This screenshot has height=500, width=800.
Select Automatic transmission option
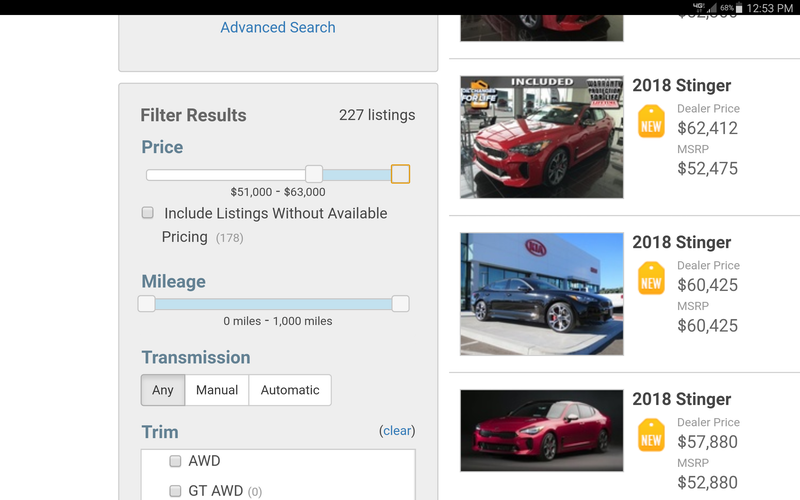(290, 390)
